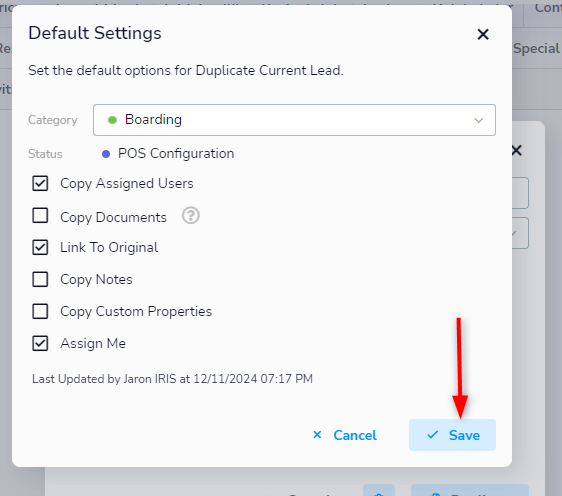Cancel the default settings changes
Screen dimensions: 562x496
(344, 435)
